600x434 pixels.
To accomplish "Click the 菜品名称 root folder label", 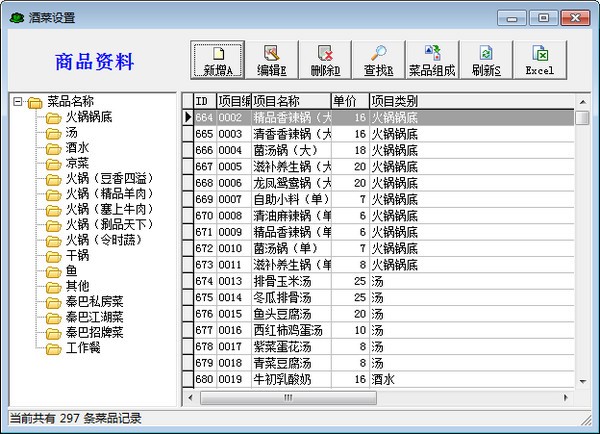I will tap(70, 101).
